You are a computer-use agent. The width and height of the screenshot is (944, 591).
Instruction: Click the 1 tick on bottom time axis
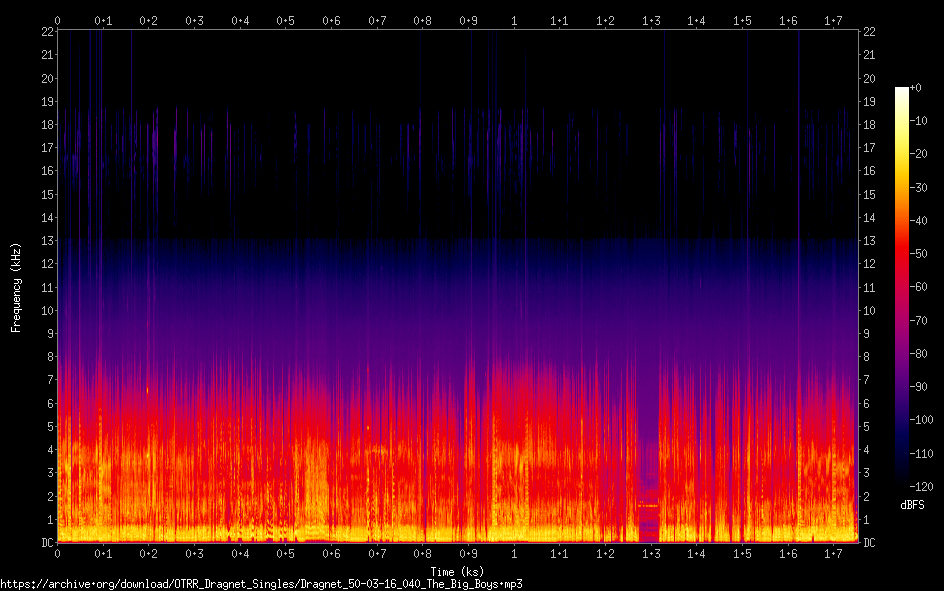(x=514, y=553)
